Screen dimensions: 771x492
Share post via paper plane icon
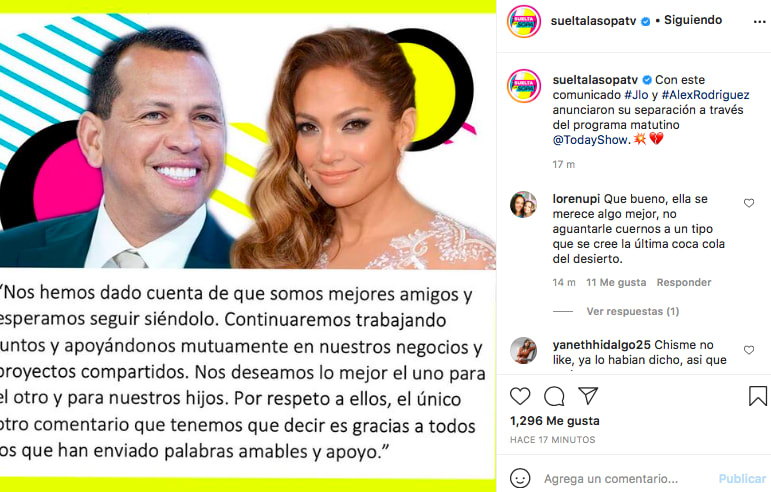click(x=588, y=396)
